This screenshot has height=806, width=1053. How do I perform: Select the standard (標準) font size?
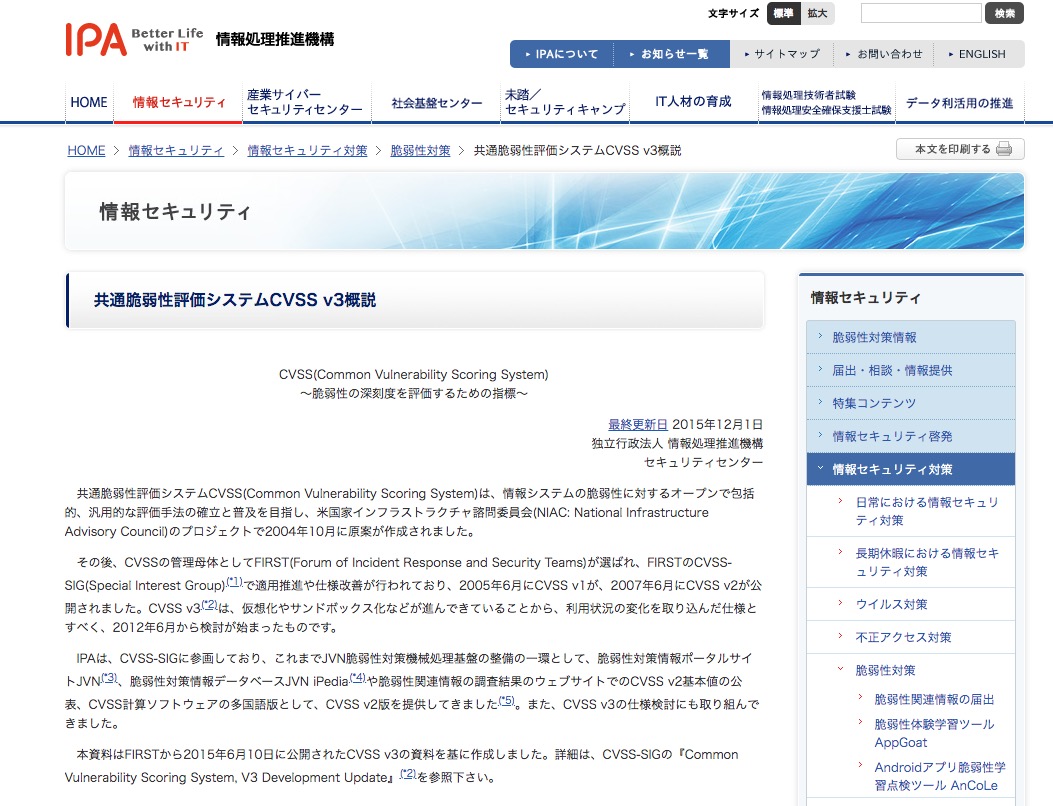(x=783, y=14)
